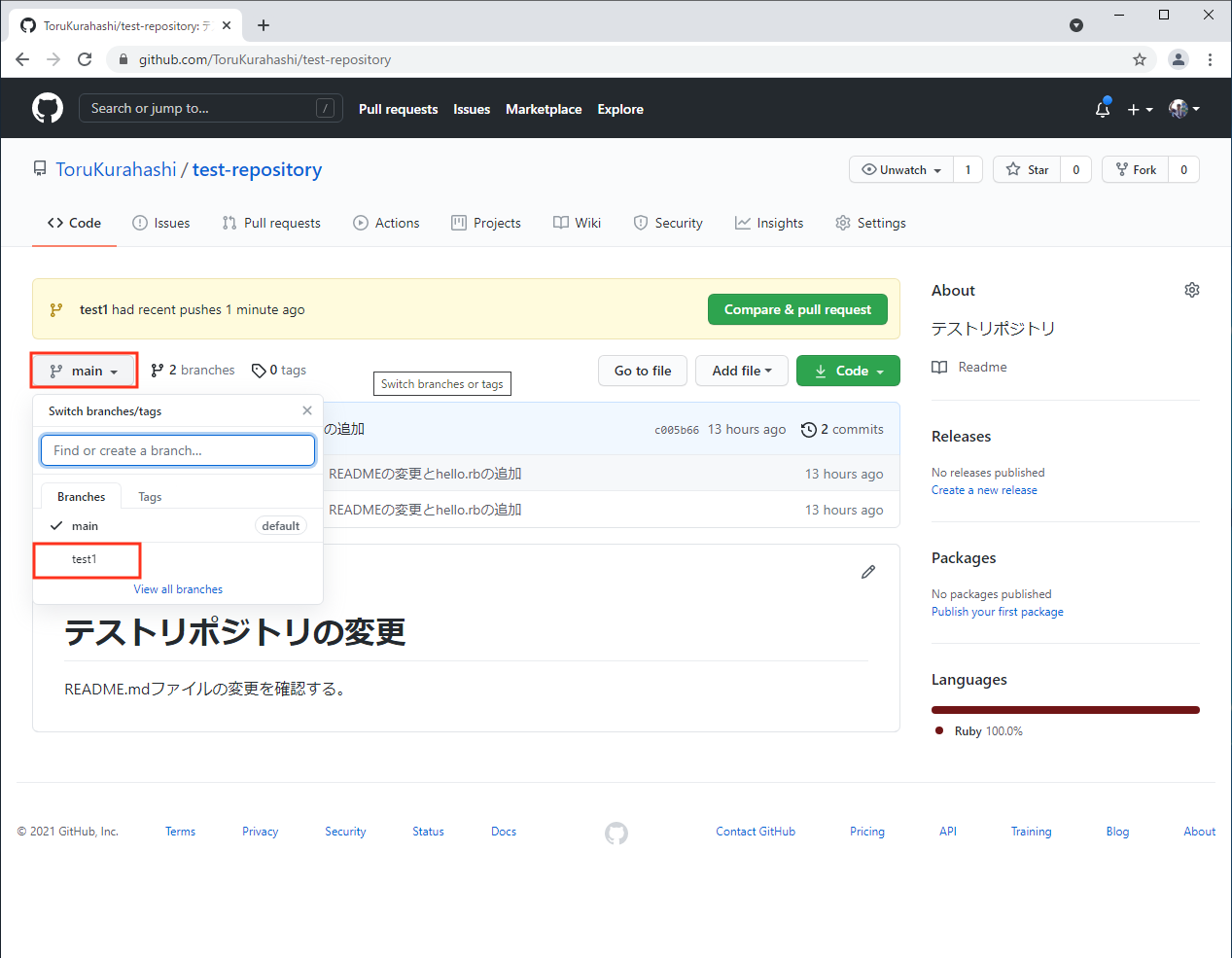Click the commits history clock icon
Viewport: 1232px width, 958px height.
(808, 430)
